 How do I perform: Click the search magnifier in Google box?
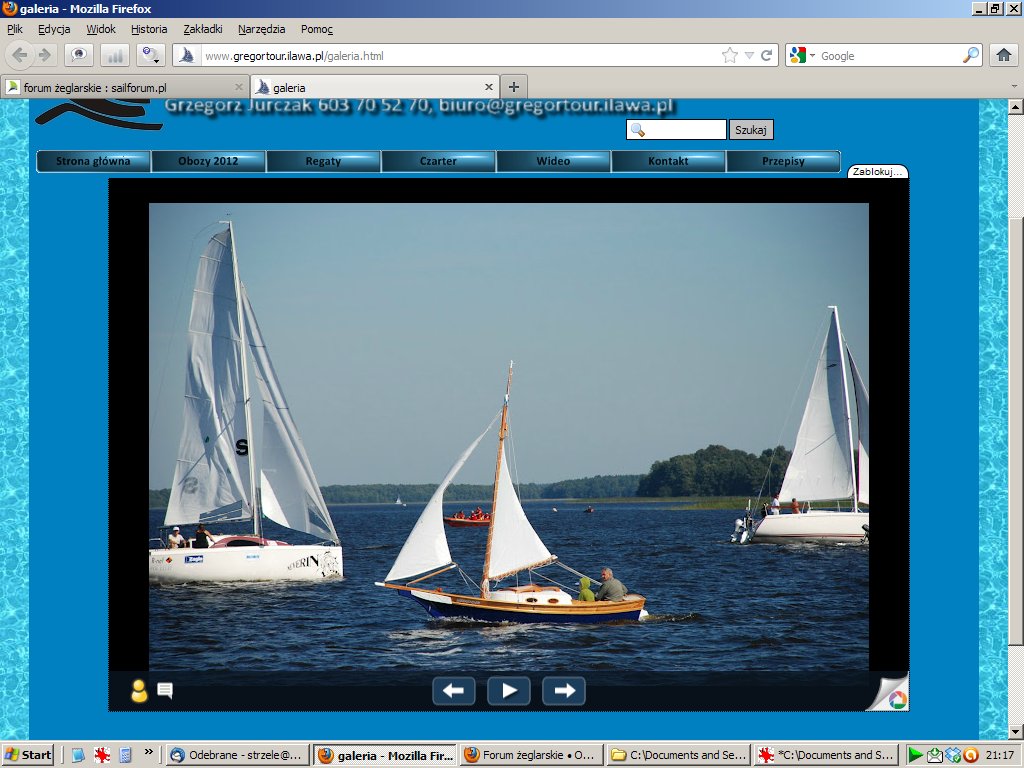(971, 56)
